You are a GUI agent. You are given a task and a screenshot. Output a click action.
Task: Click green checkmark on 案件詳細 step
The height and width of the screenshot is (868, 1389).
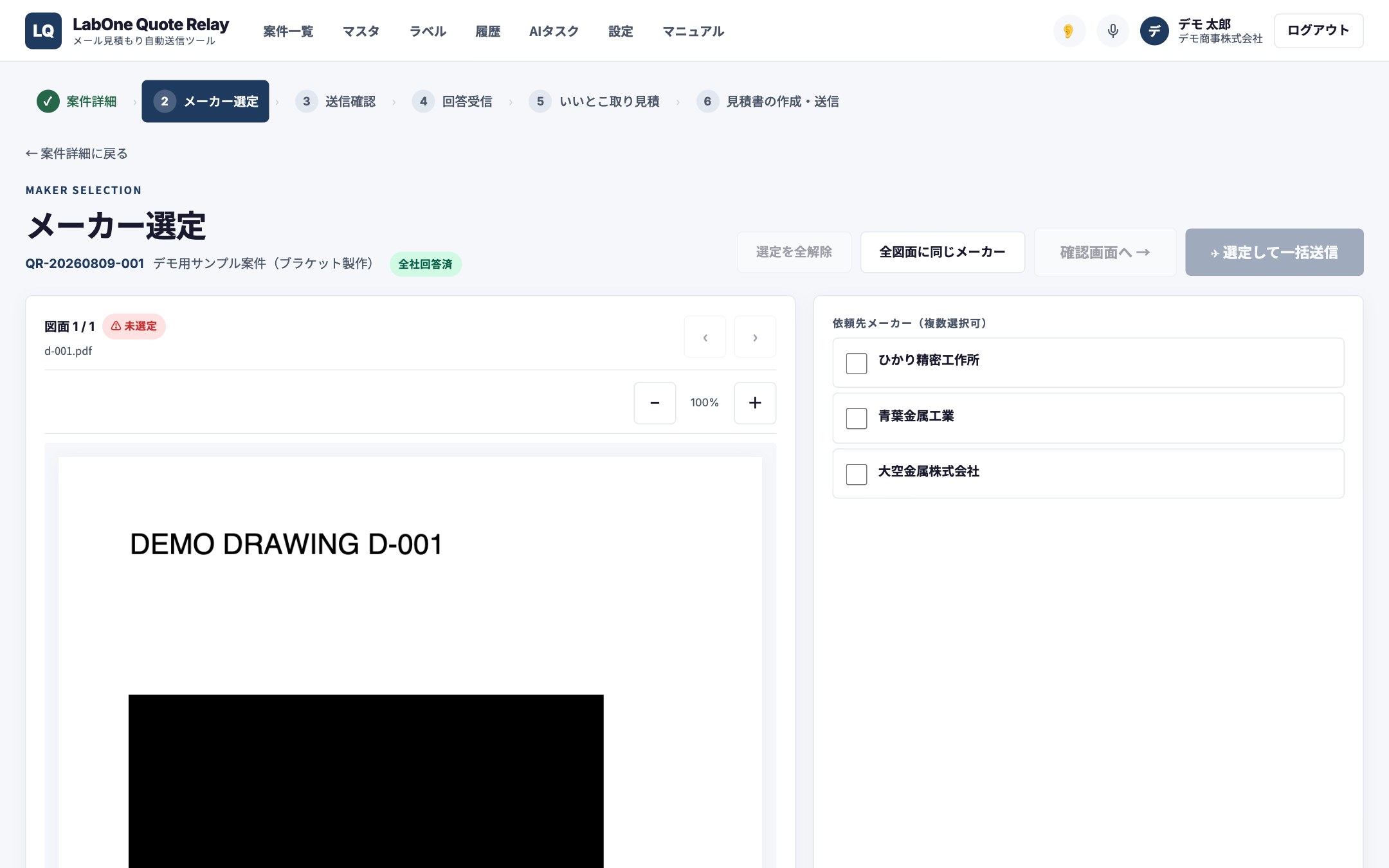coord(48,102)
